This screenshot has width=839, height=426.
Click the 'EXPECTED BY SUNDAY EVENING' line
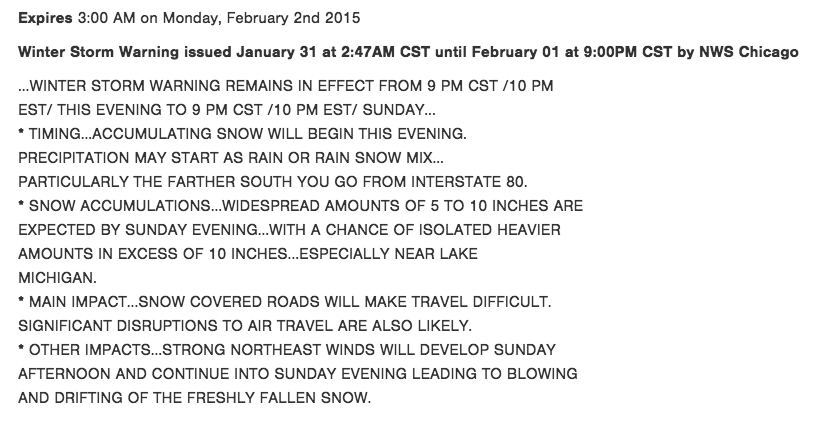tap(289, 230)
